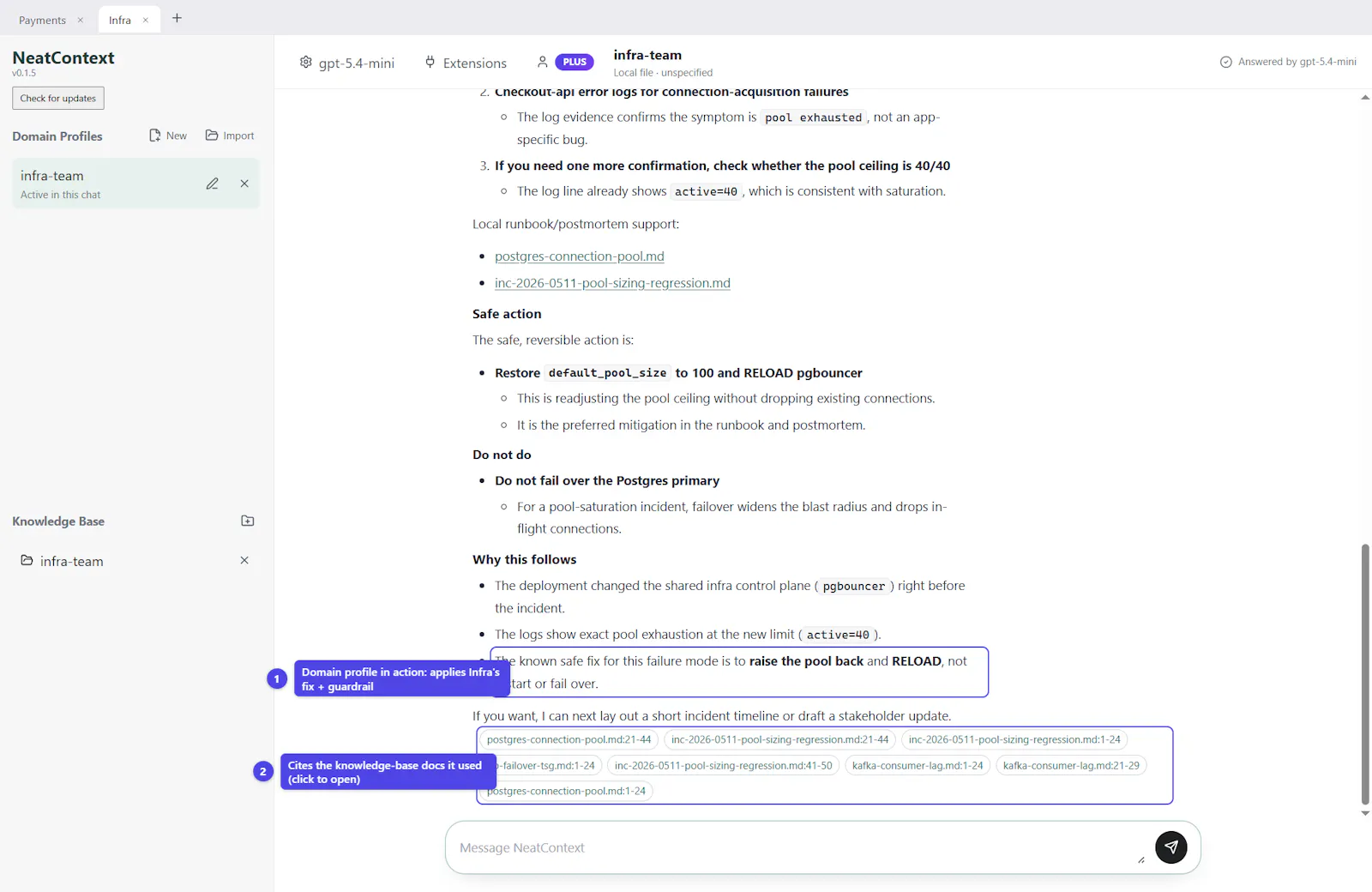Screen dimensions: 1372x892
Task: Open citation kafka-consumer-lag.md:1-24
Action: (918, 765)
